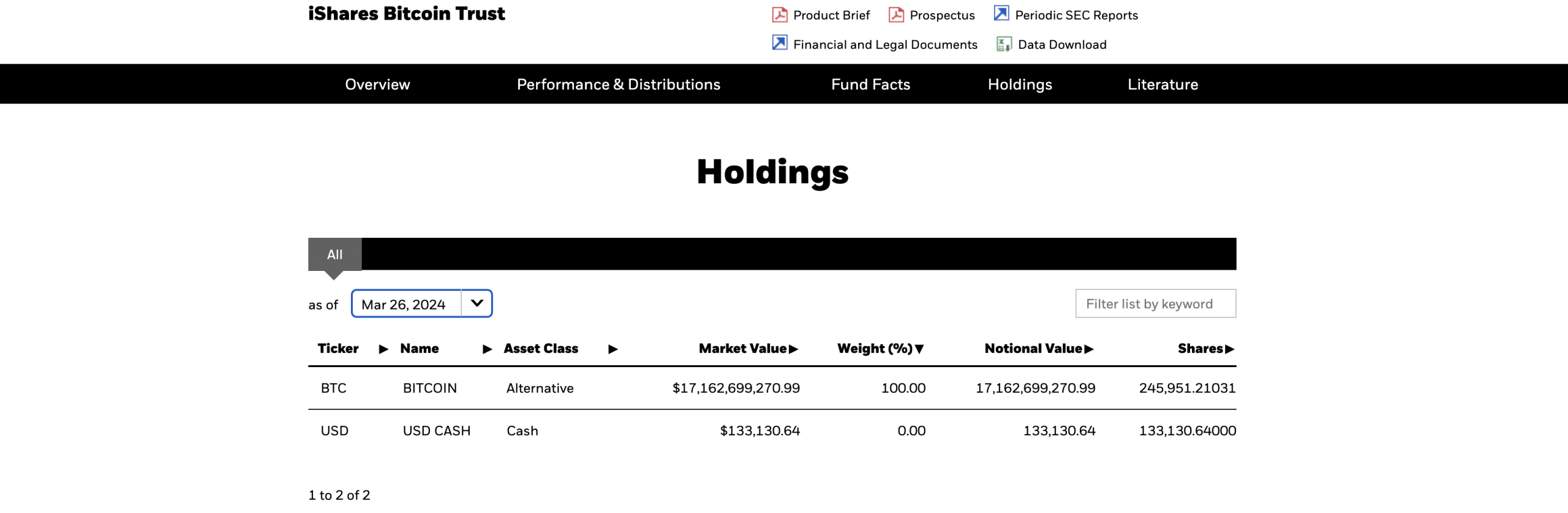Sort holdings by Notional Value
The height and width of the screenshot is (513, 1568).
[x=1039, y=348]
